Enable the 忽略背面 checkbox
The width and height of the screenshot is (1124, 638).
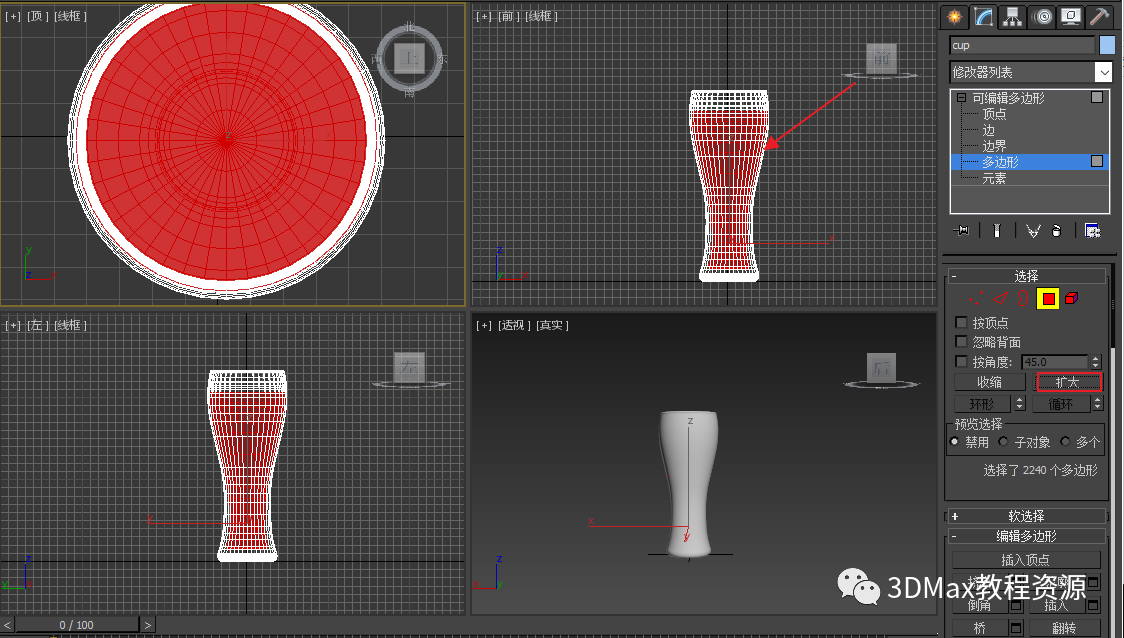pos(961,341)
